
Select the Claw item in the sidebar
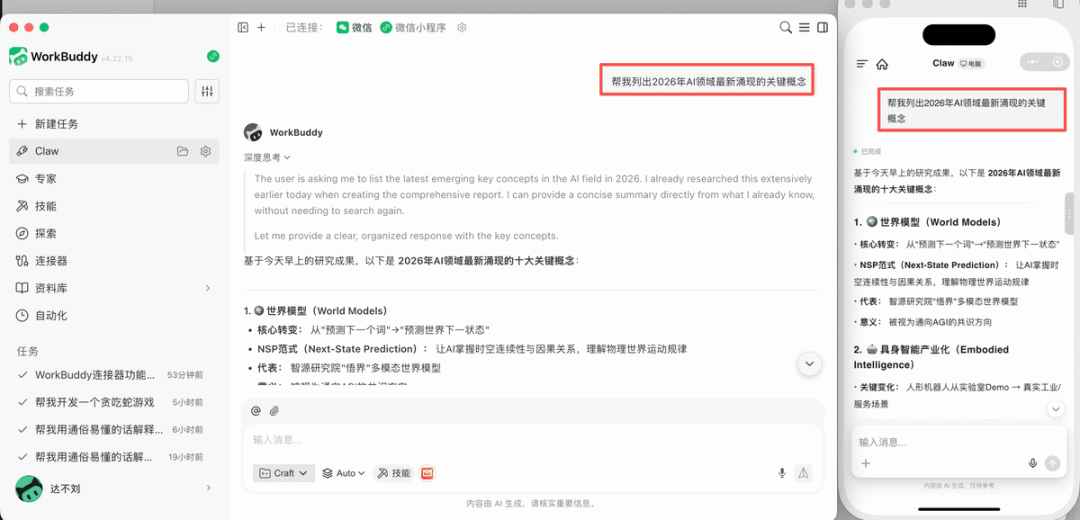coord(114,151)
